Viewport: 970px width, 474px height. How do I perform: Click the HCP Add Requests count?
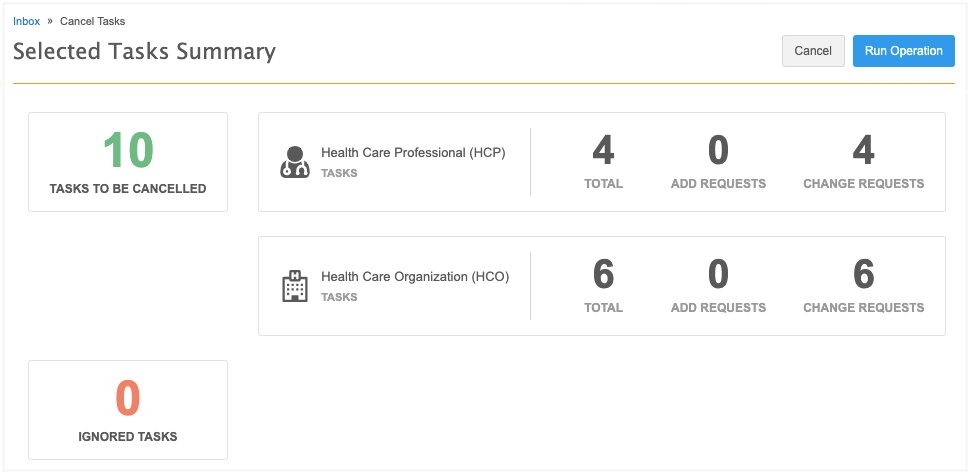[x=718, y=150]
